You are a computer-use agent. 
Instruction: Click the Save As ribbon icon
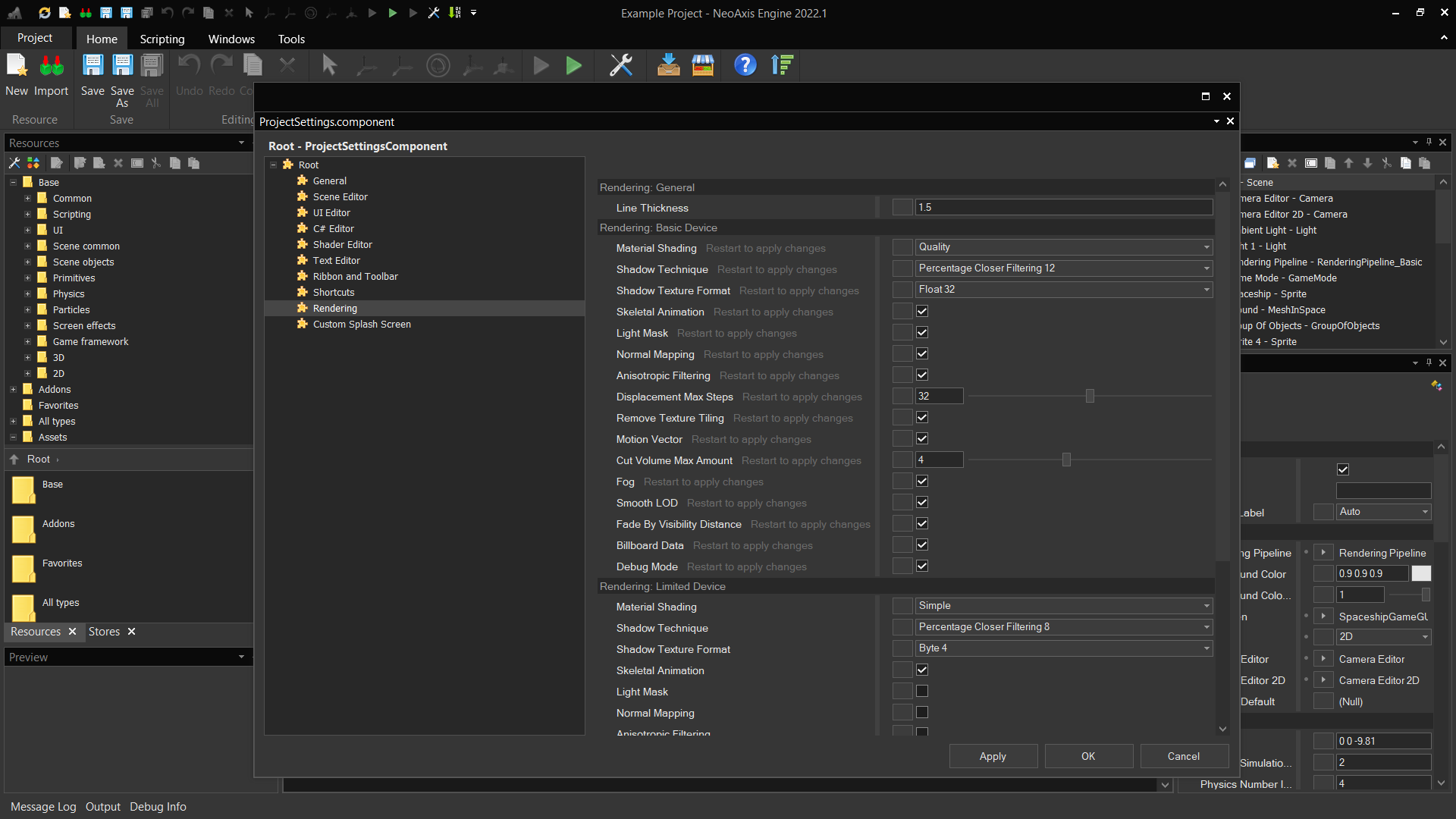pyautogui.click(x=122, y=66)
